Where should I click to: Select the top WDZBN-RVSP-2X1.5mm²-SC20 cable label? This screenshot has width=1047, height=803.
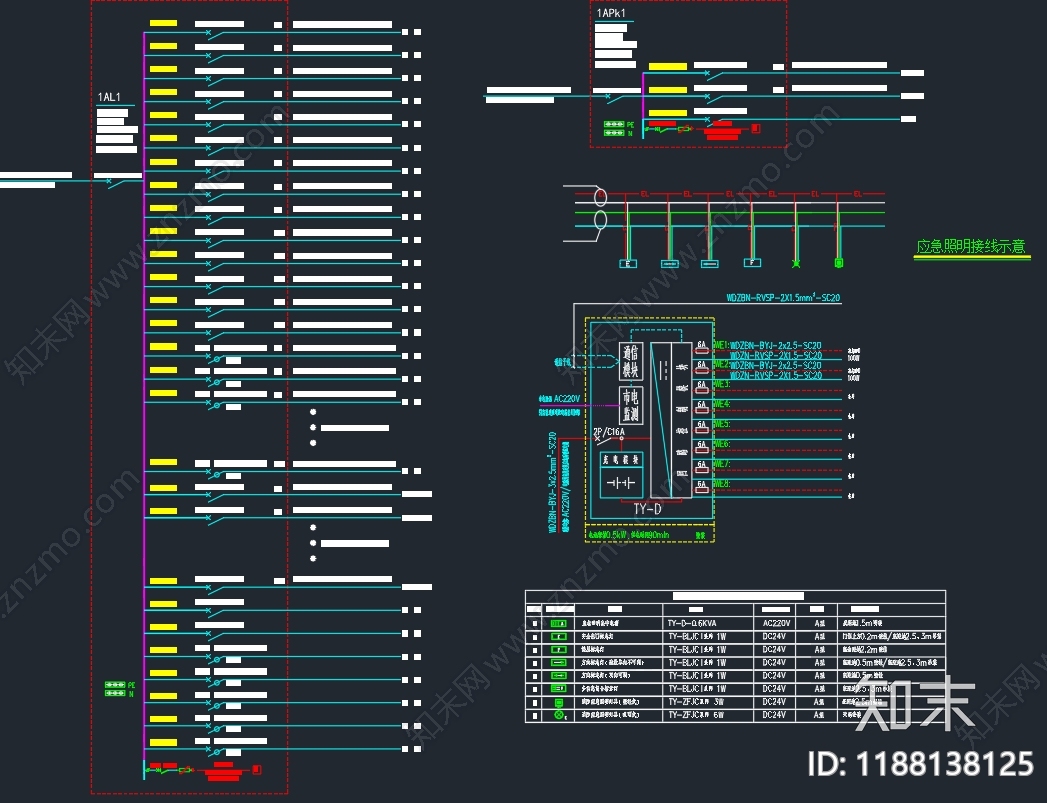pyautogui.click(x=783, y=298)
